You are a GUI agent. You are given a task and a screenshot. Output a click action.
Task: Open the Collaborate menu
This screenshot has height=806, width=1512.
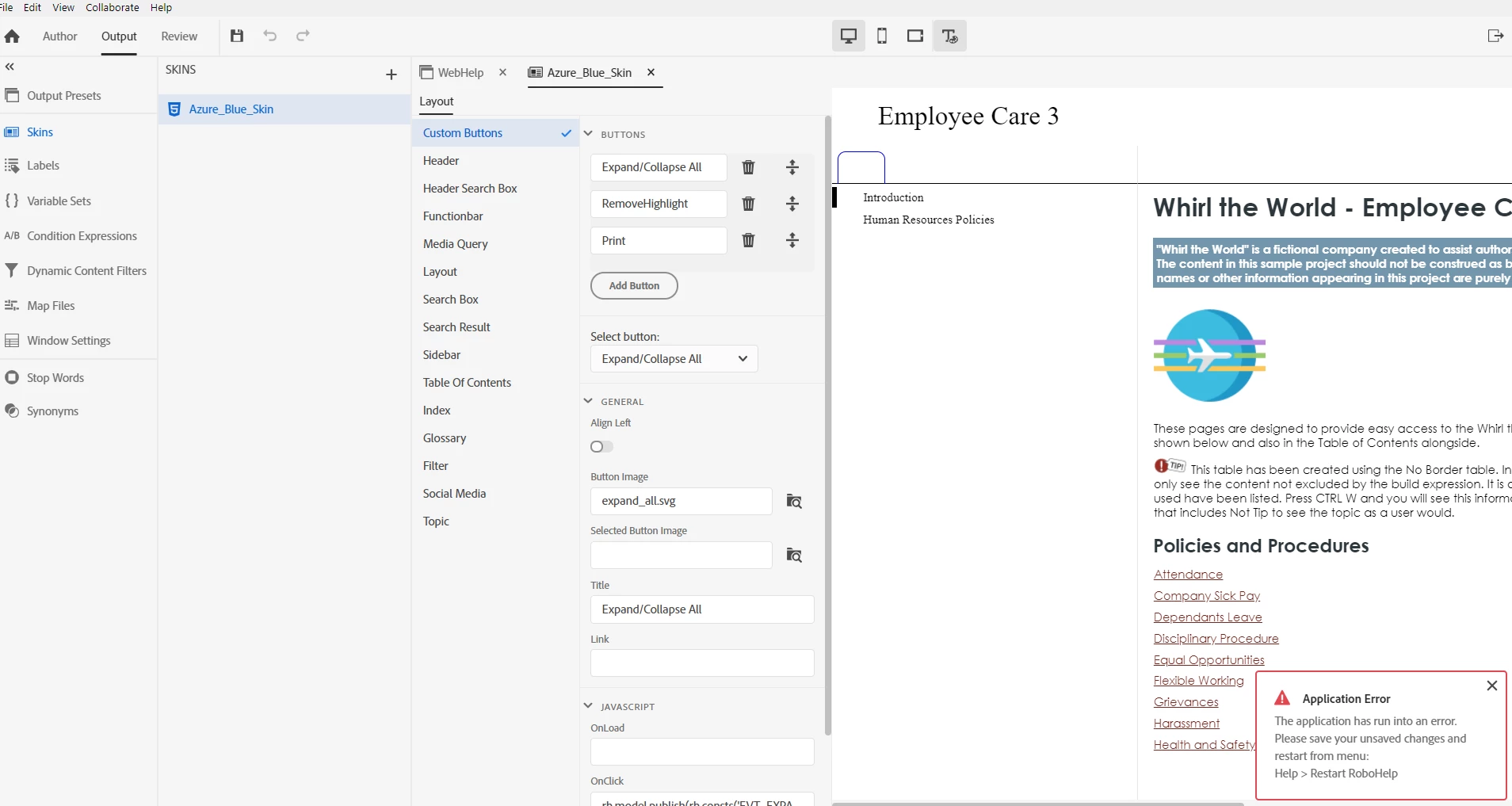tap(113, 7)
